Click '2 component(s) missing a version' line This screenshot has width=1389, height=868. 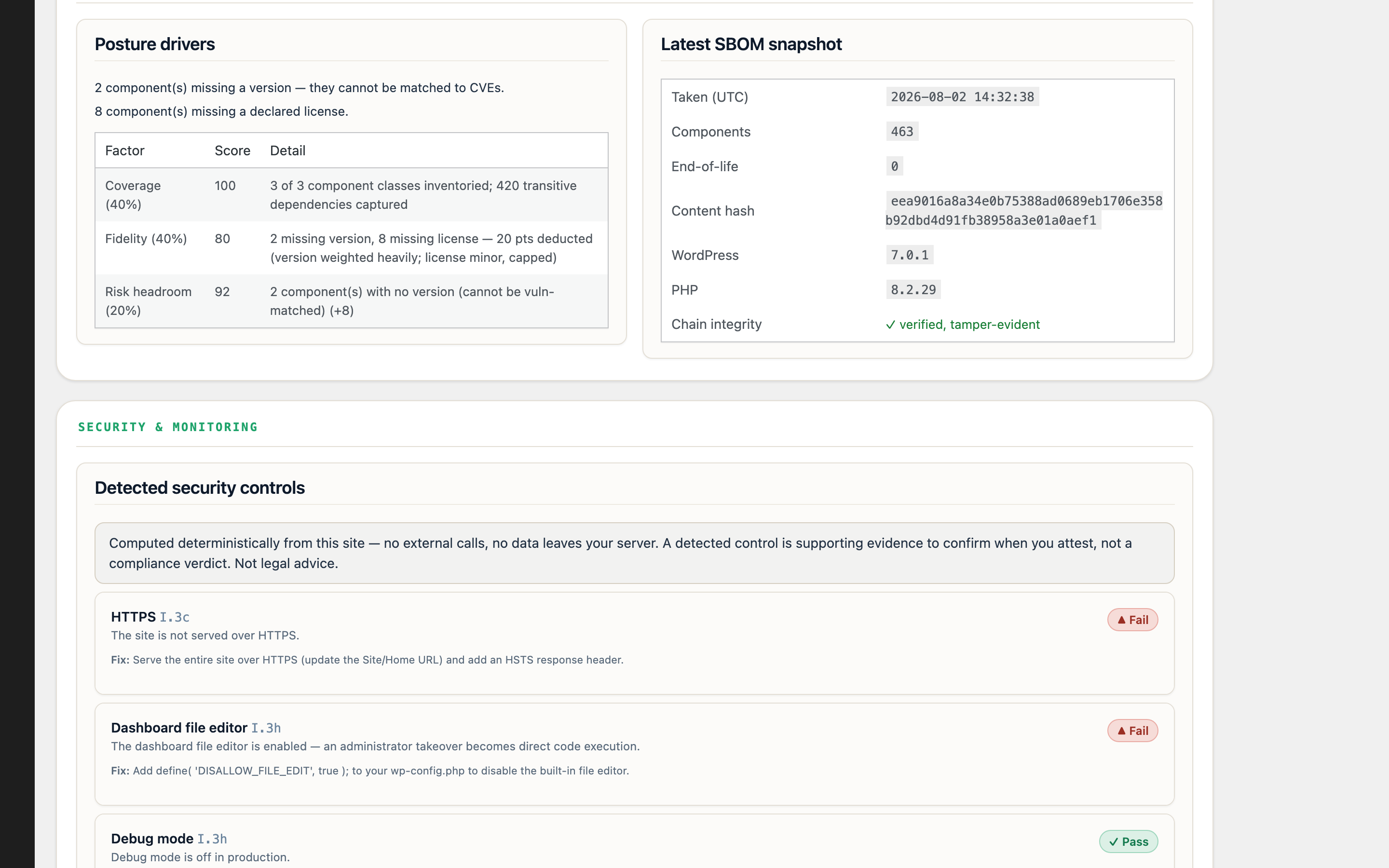[x=299, y=88]
